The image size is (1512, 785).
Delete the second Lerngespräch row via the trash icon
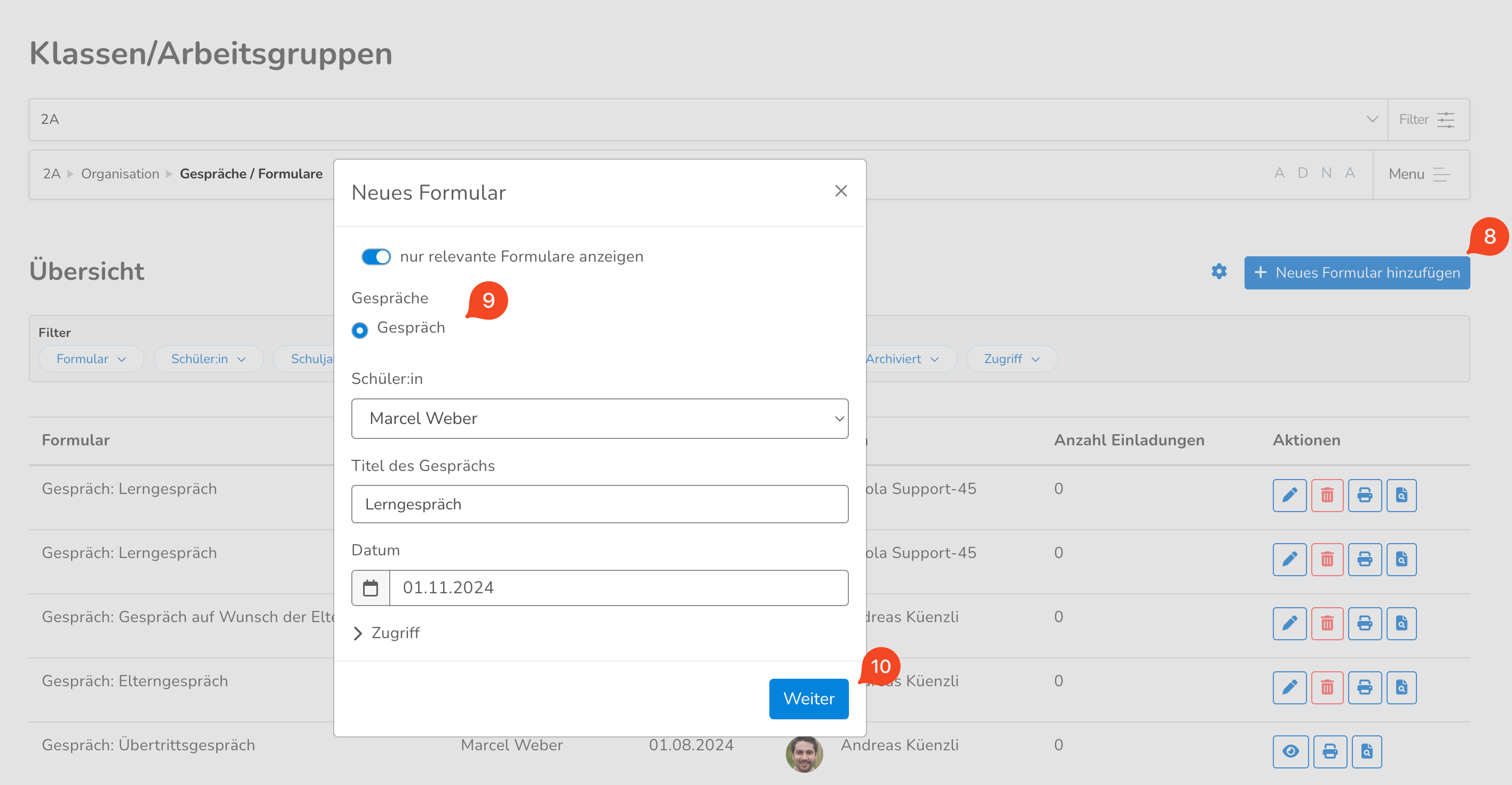click(x=1327, y=559)
